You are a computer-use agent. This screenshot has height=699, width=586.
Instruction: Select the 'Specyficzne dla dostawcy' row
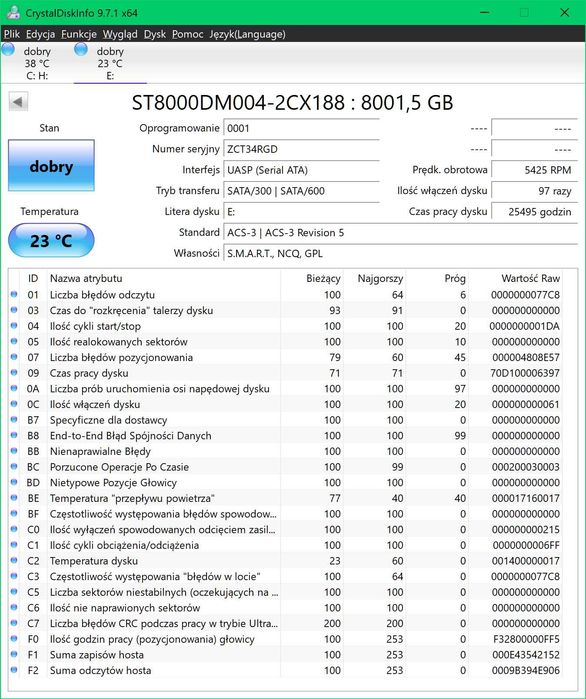click(285, 420)
